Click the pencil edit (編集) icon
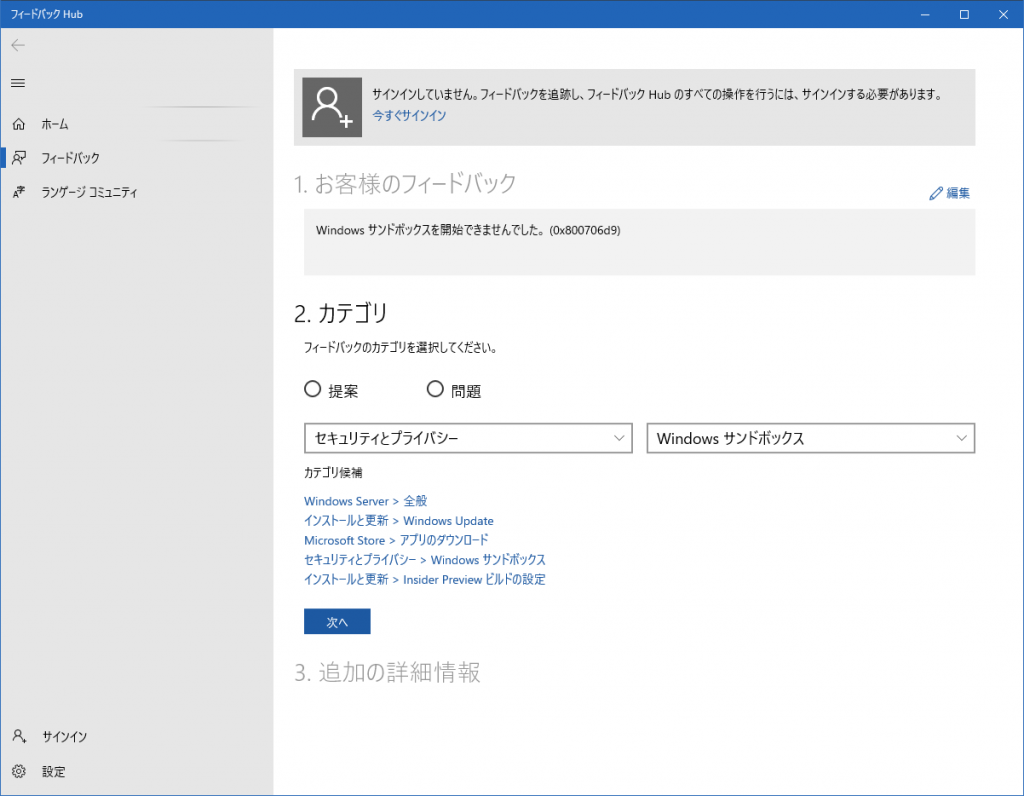 click(936, 193)
